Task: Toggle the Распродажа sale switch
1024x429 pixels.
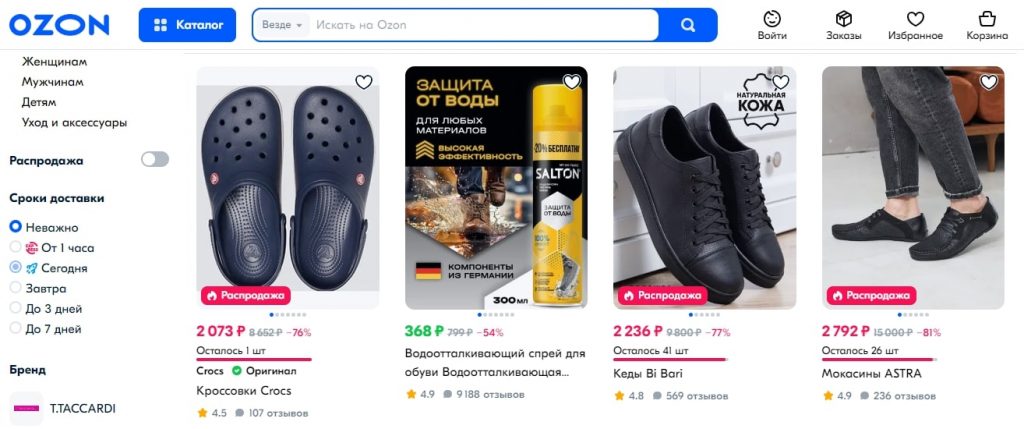Action: pos(155,159)
